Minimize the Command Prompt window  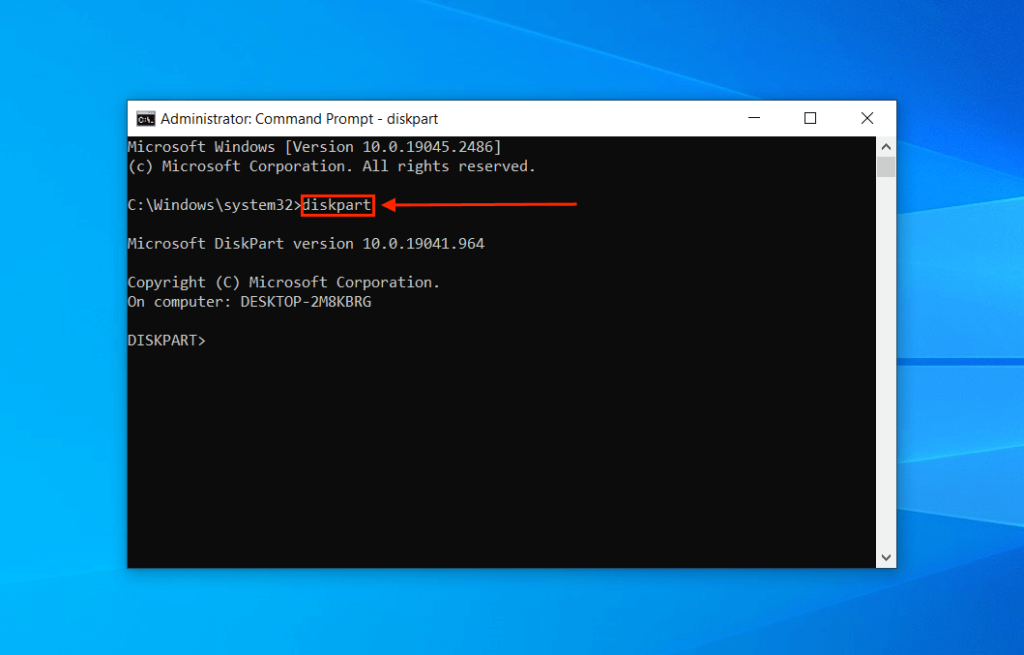pos(754,118)
